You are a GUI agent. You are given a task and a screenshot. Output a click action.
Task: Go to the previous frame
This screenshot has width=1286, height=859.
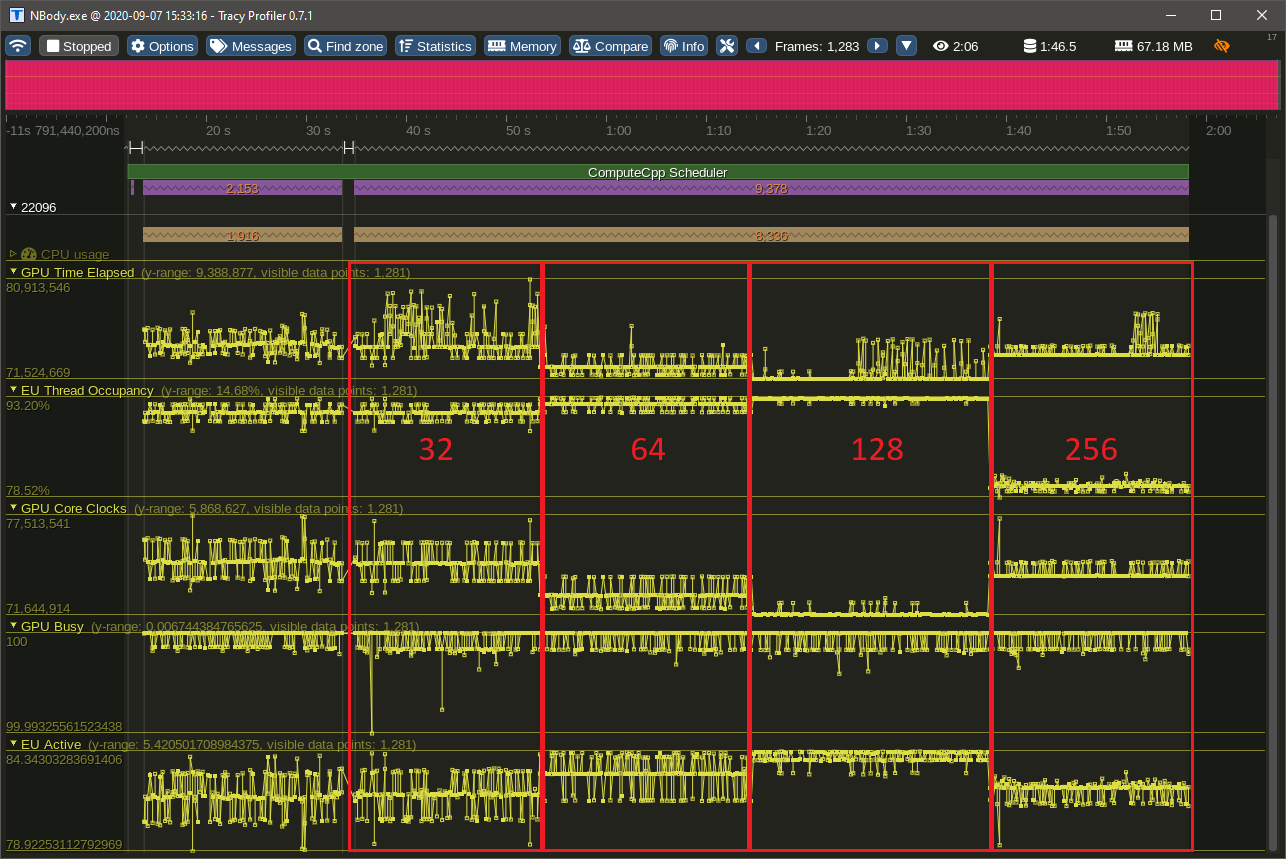click(x=757, y=46)
